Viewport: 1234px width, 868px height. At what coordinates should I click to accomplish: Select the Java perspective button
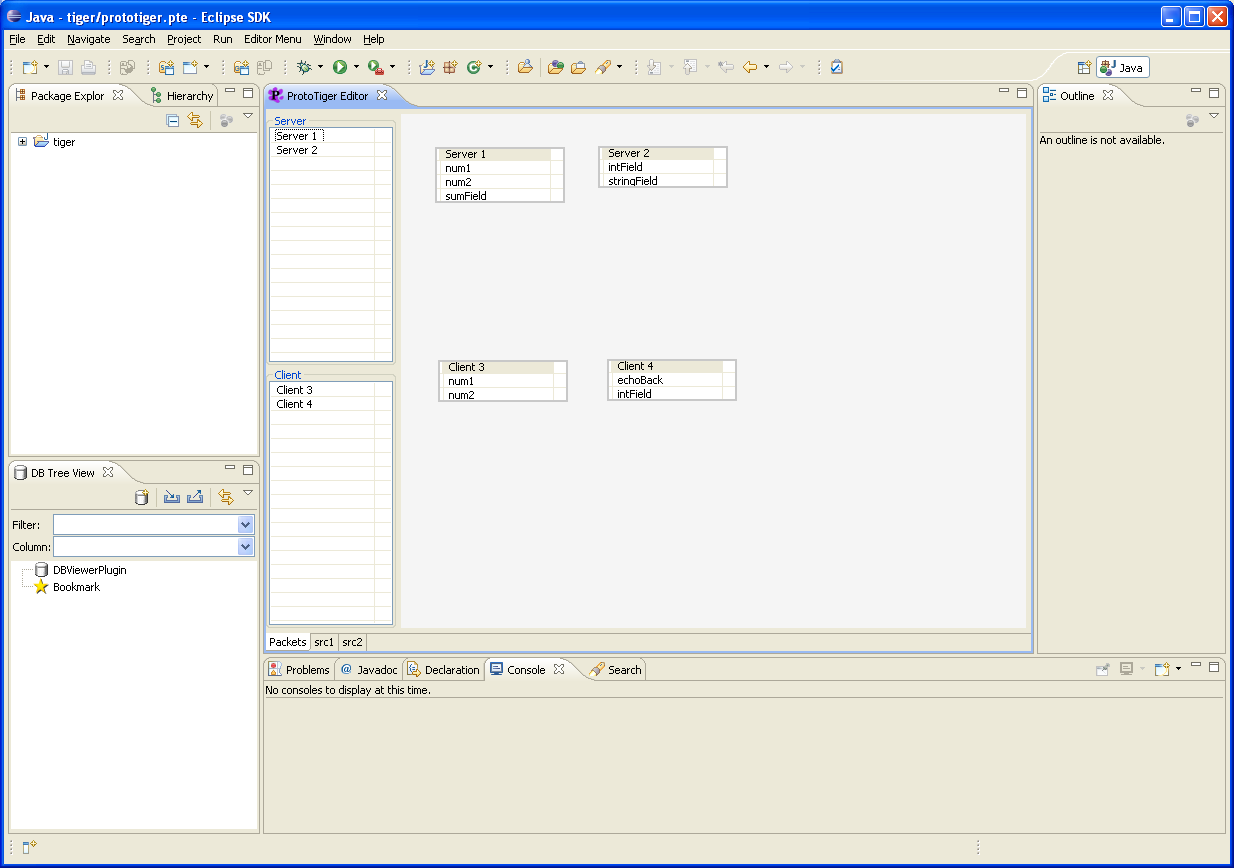1122,67
